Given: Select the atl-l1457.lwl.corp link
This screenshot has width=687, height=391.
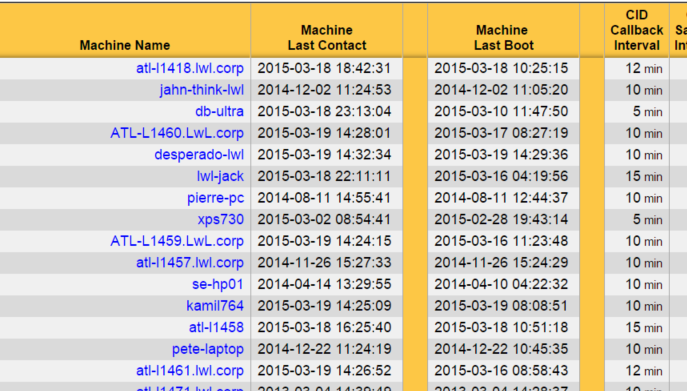Looking at the screenshot, I should 190,263.
